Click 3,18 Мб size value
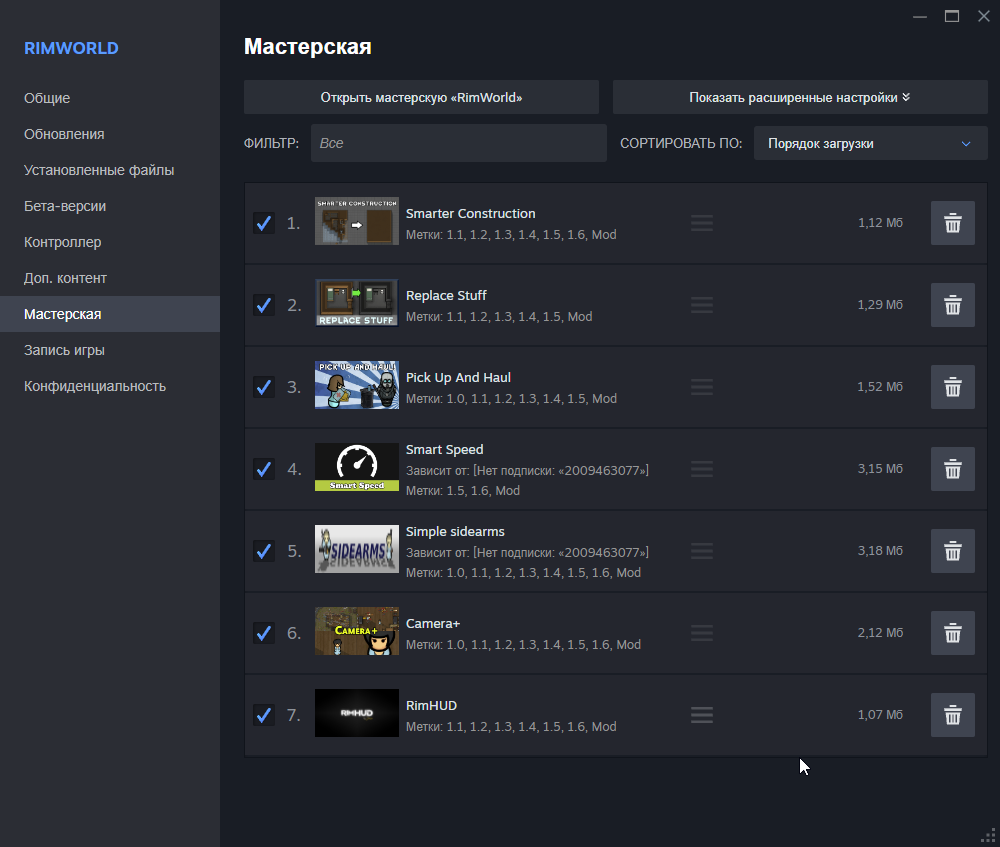The image size is (1000, 847). [x=880, y=550]
